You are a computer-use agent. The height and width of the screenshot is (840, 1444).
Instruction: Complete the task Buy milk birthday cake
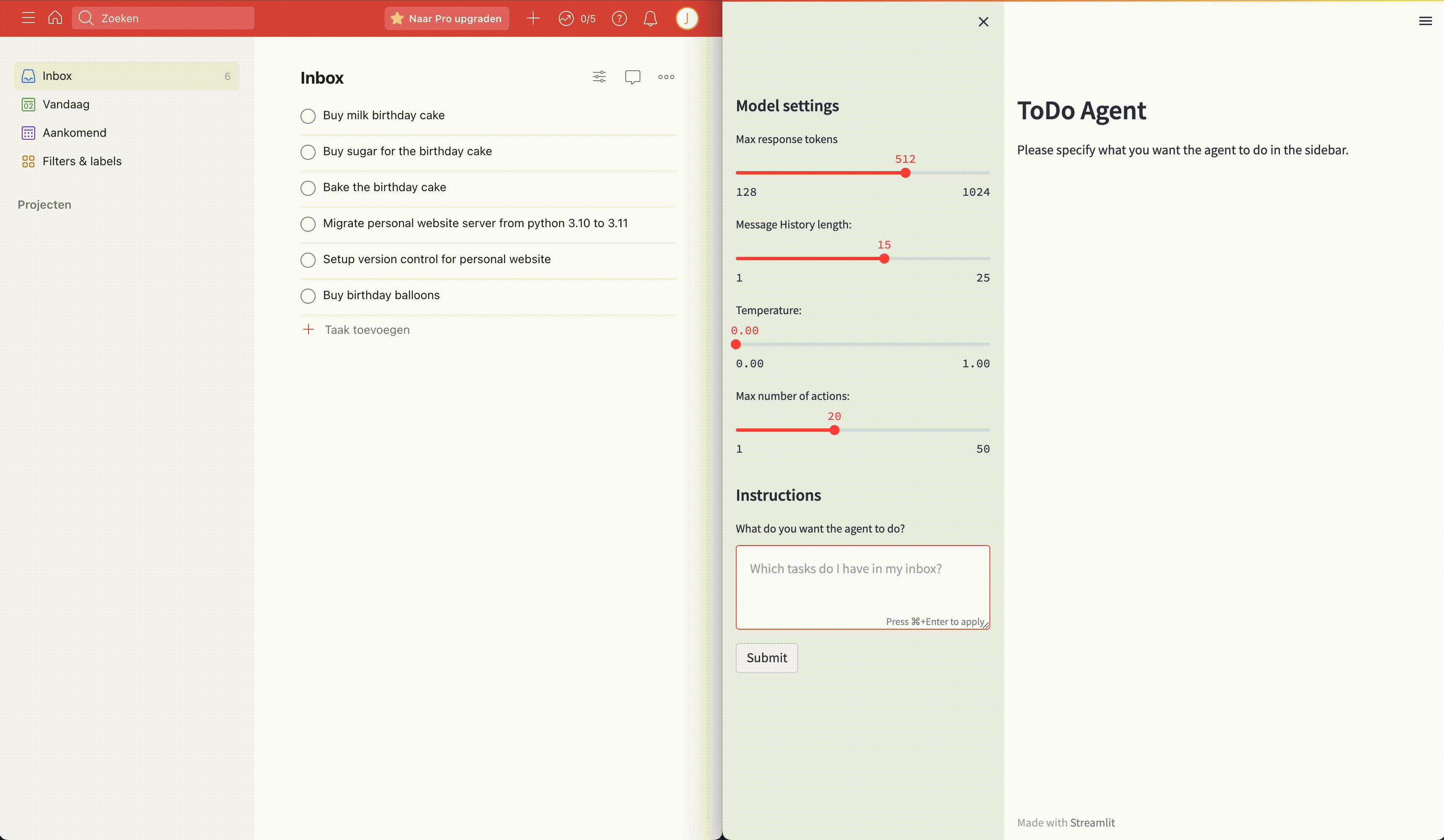[308, 116]
